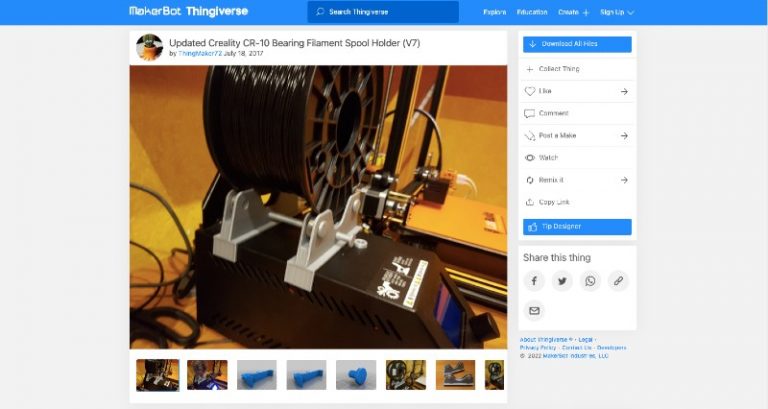This screenshot has height=409, width=768.
Task: Click the title 'Updated Creality CR-10 Bearing Filament Spool Holder (V7)'
Action: click(294, 43)
